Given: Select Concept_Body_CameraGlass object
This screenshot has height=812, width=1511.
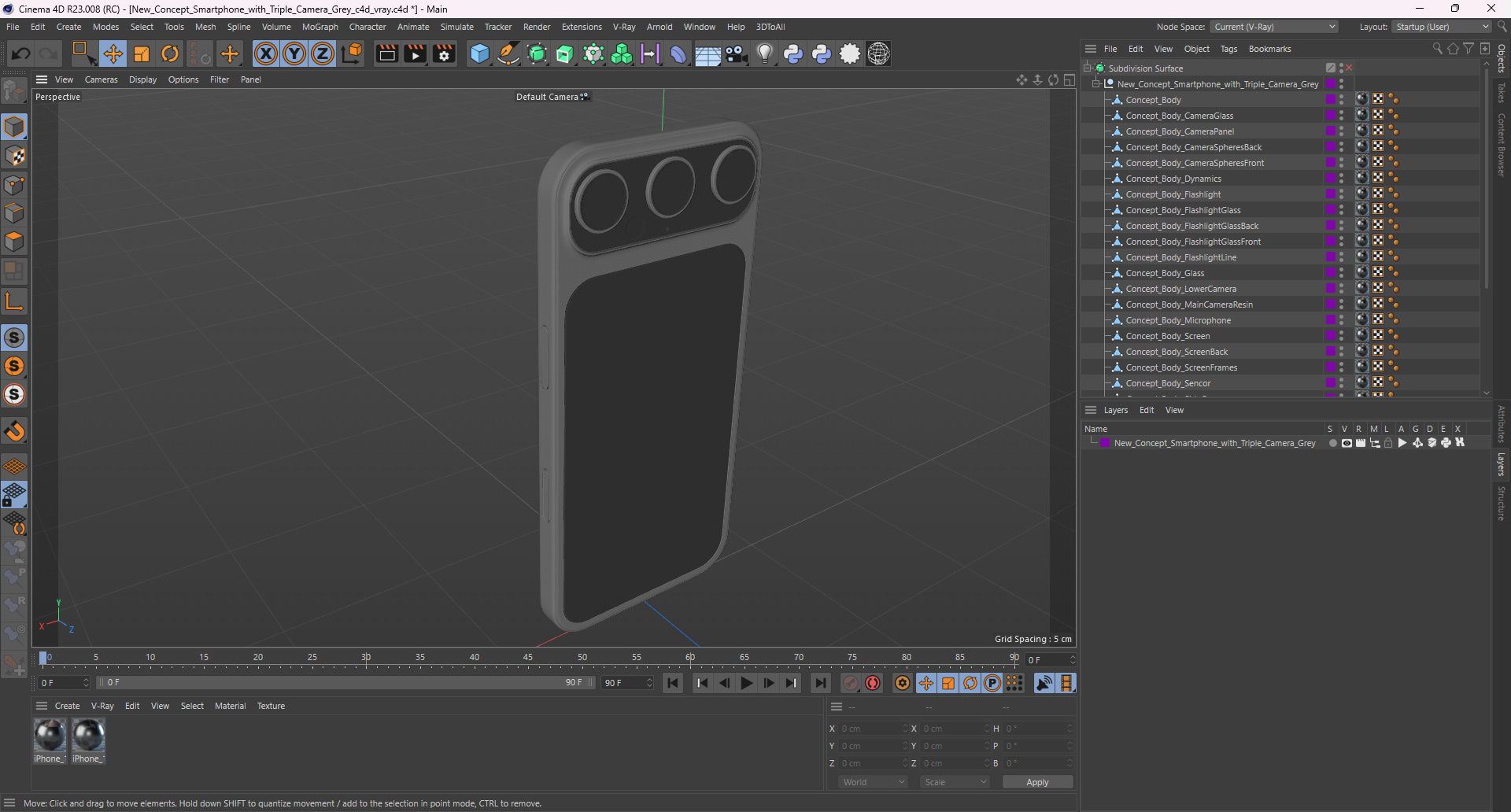Looking at the screenshot, I should click(x=1180, y=116).
